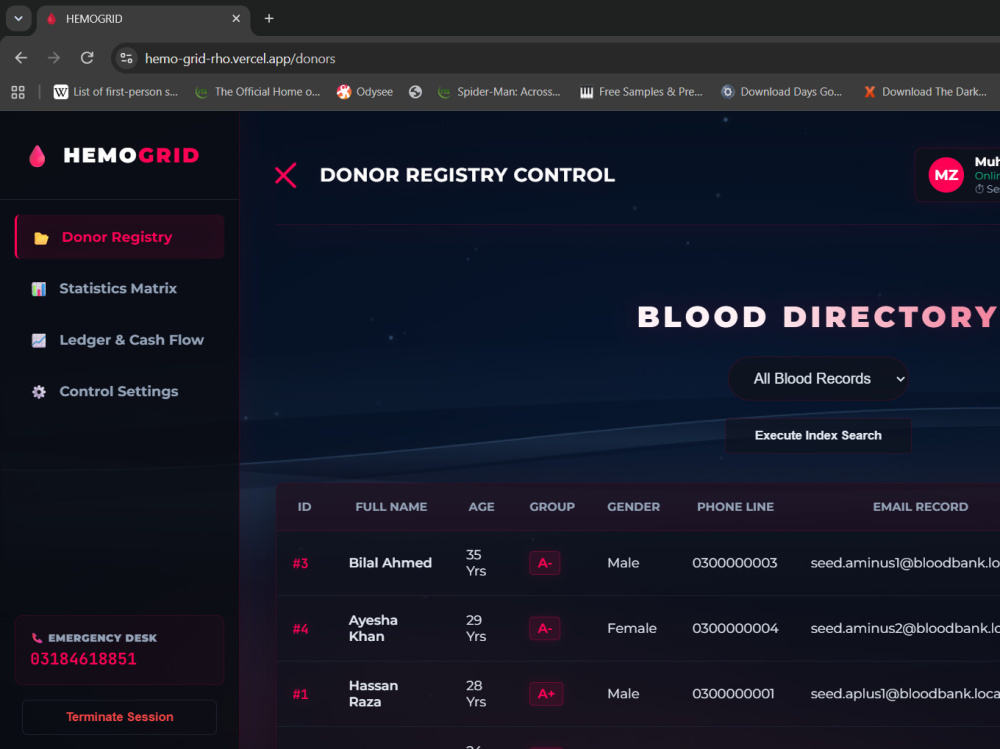Click the red X close sidebar icon
Image resolution: width=1000 pixels, height=749 pixels.
(x=285, y=175)
